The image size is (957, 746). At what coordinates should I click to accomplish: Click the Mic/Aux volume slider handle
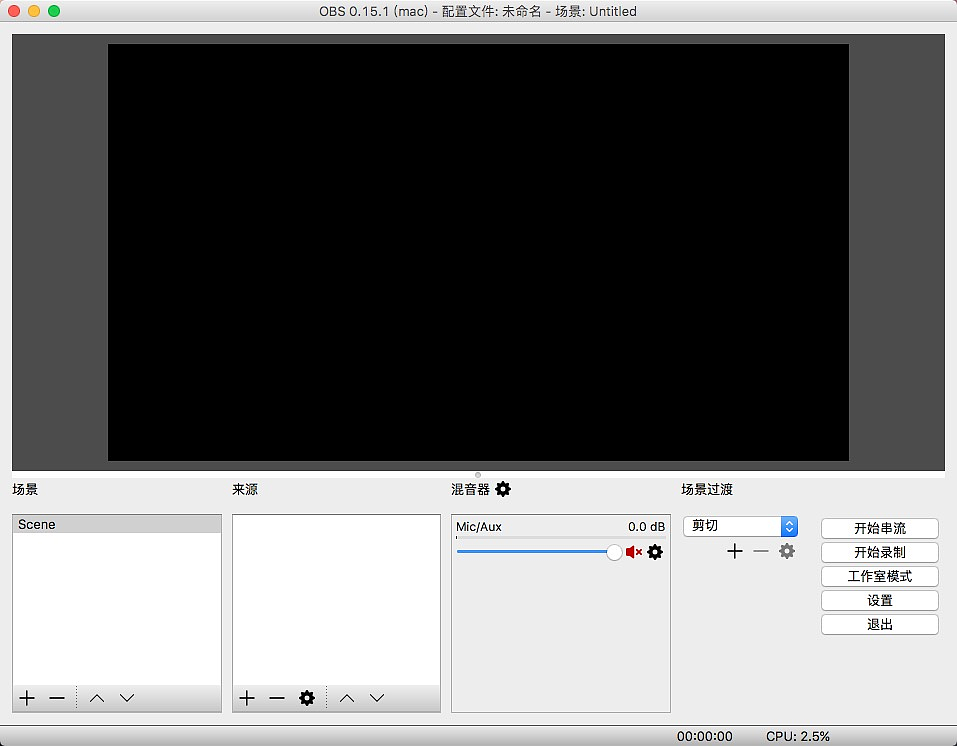coord(614,552)
